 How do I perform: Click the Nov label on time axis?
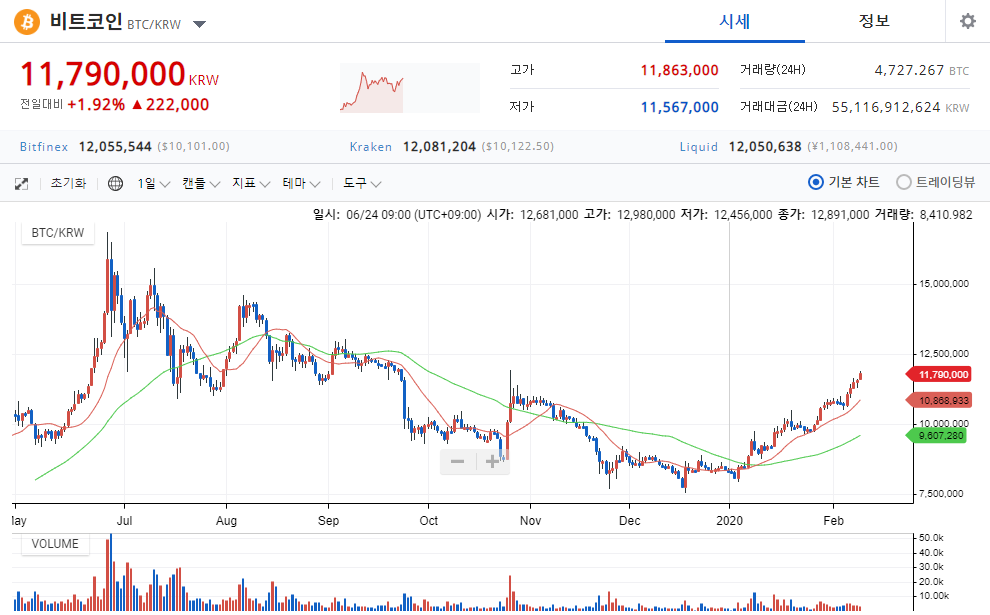click(x=530, y=520)
